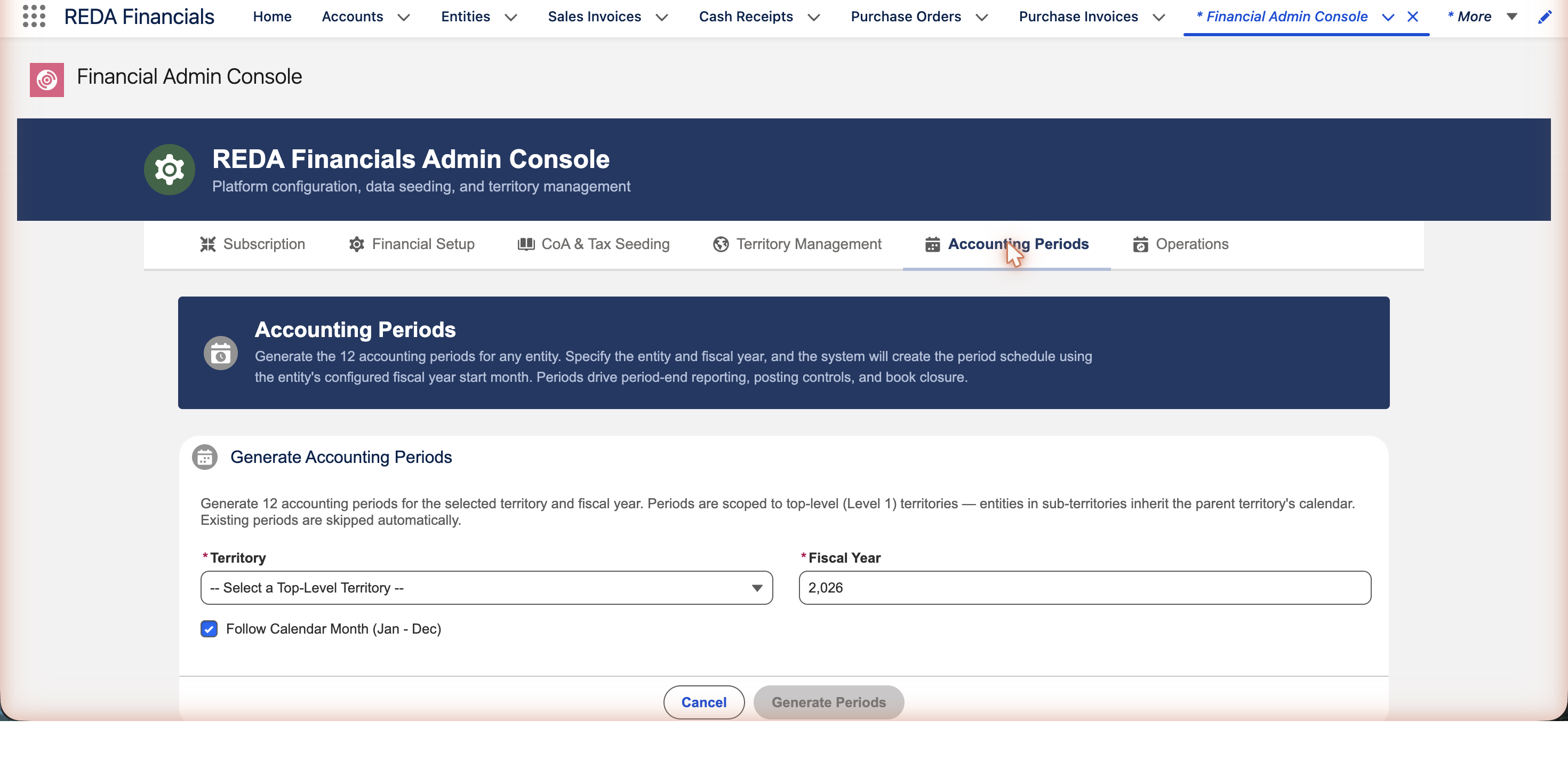Open the More navigation dropdown

[1482, 17]
